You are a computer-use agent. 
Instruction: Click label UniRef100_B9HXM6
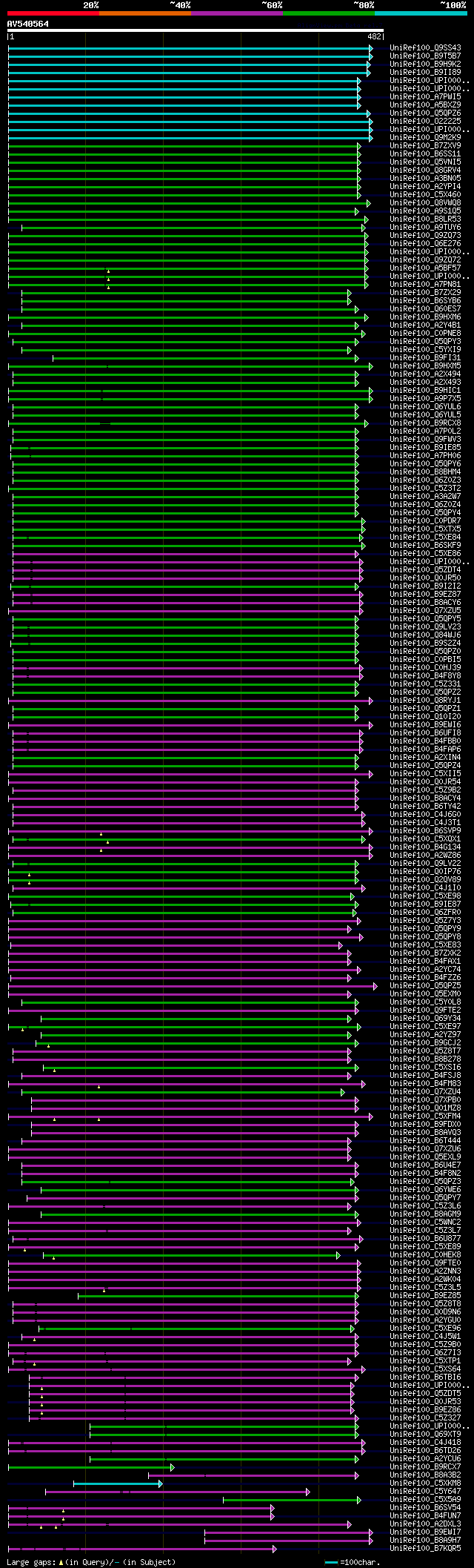tap(425, 317)
